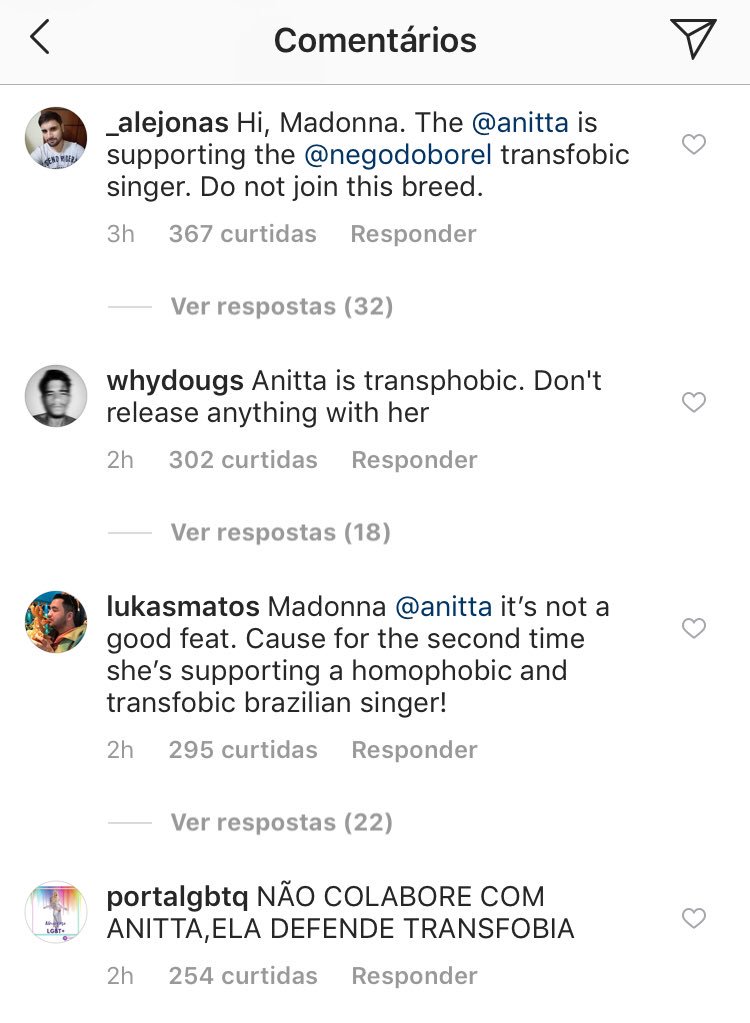Image resolution: width=750 pixels, height=1023 pixels.
Task: Open whydougs profile avatar
Action: pos(55,396)
